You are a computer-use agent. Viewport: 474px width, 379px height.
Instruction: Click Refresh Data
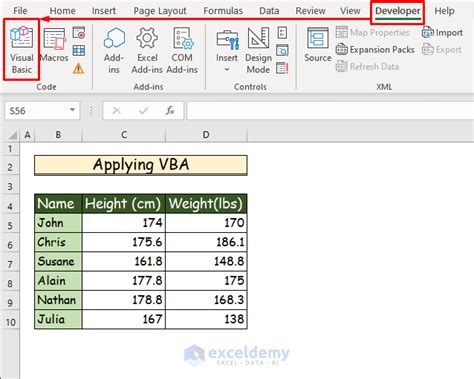tap(367, 67)
